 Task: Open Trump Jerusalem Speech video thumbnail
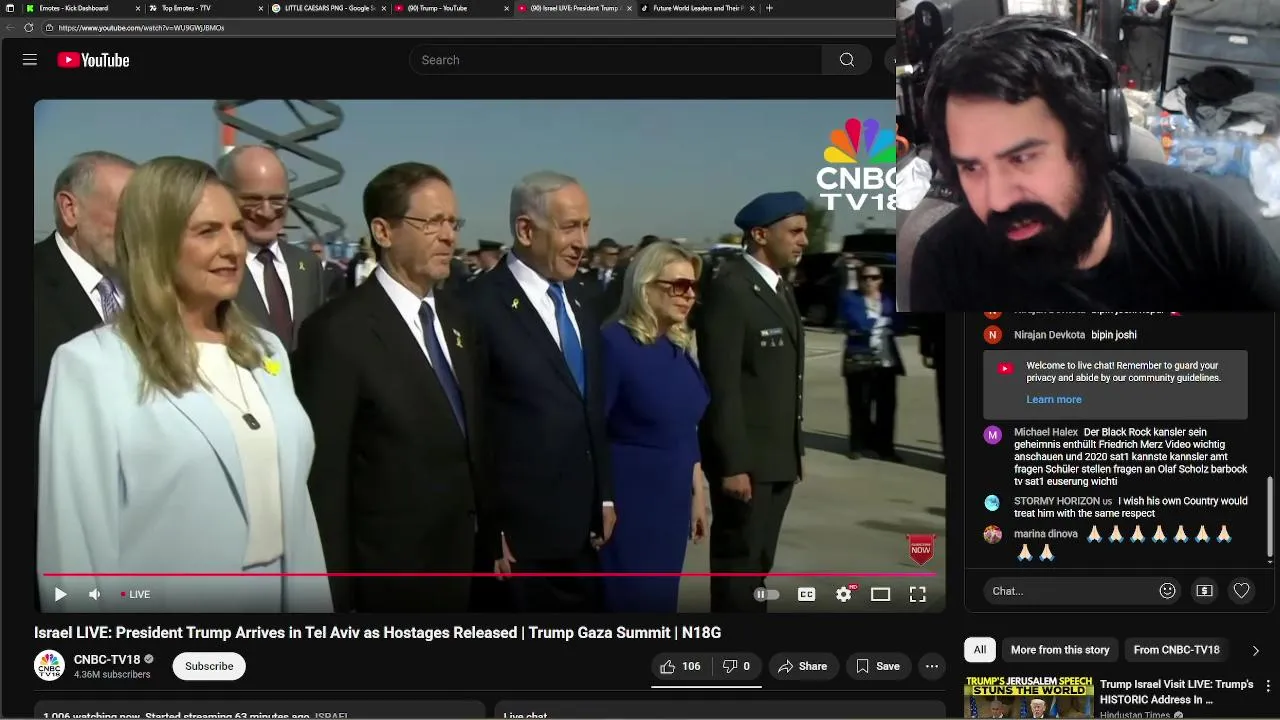1028,698
